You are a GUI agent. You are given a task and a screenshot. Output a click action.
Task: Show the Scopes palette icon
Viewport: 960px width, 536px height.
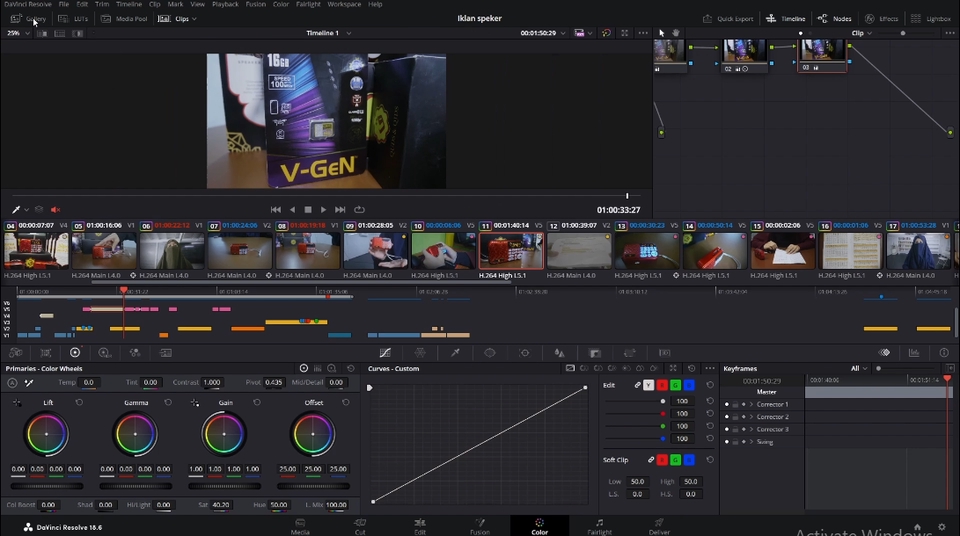coord(914,353)
